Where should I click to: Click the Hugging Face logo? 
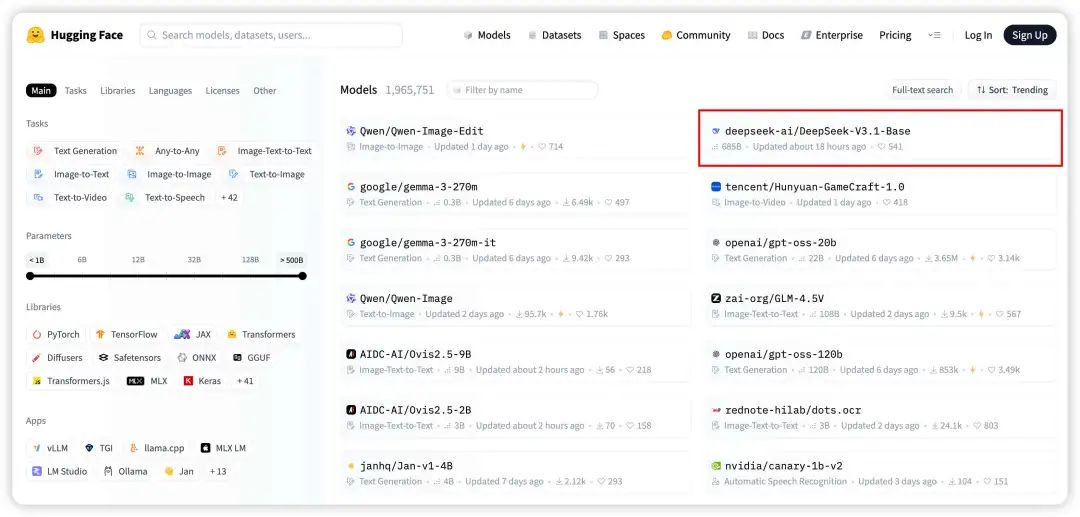[74, 35]
